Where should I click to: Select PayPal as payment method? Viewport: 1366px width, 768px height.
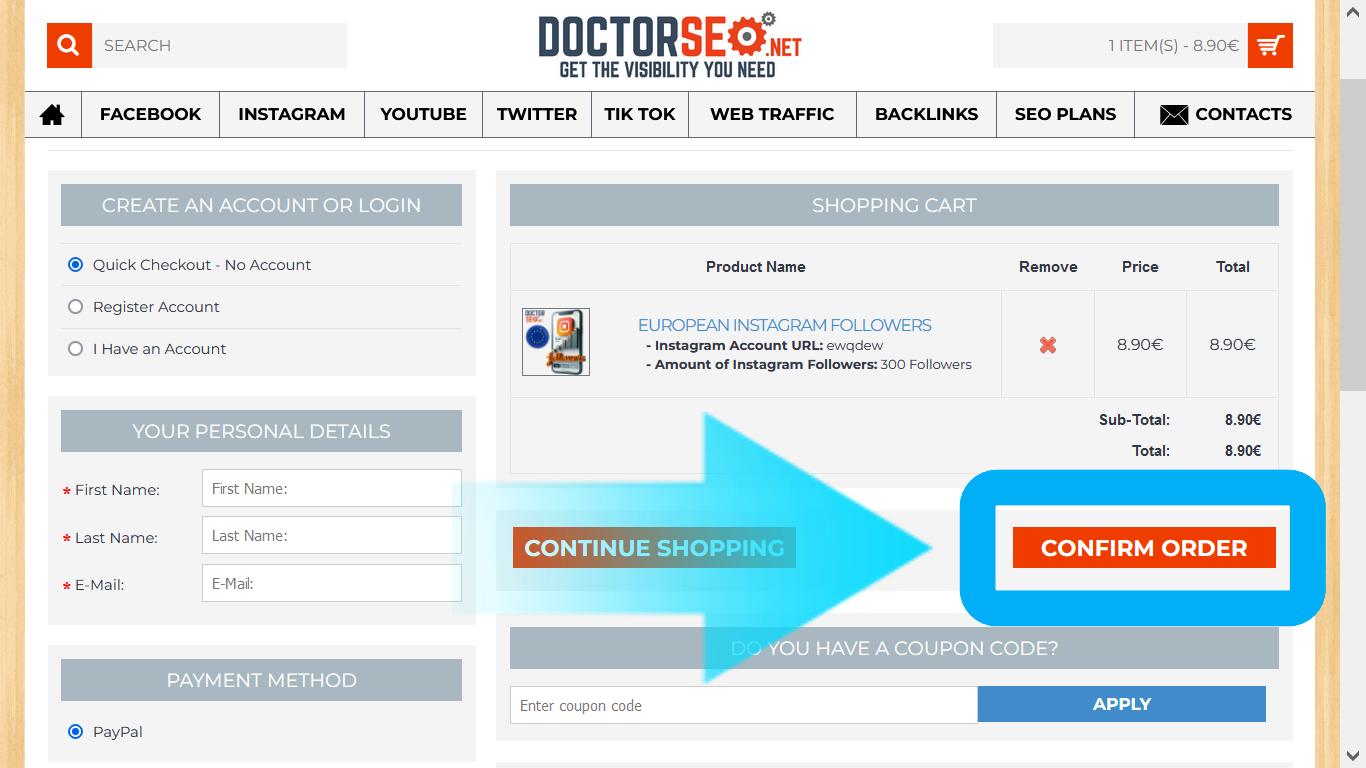(x=75, y=732)
